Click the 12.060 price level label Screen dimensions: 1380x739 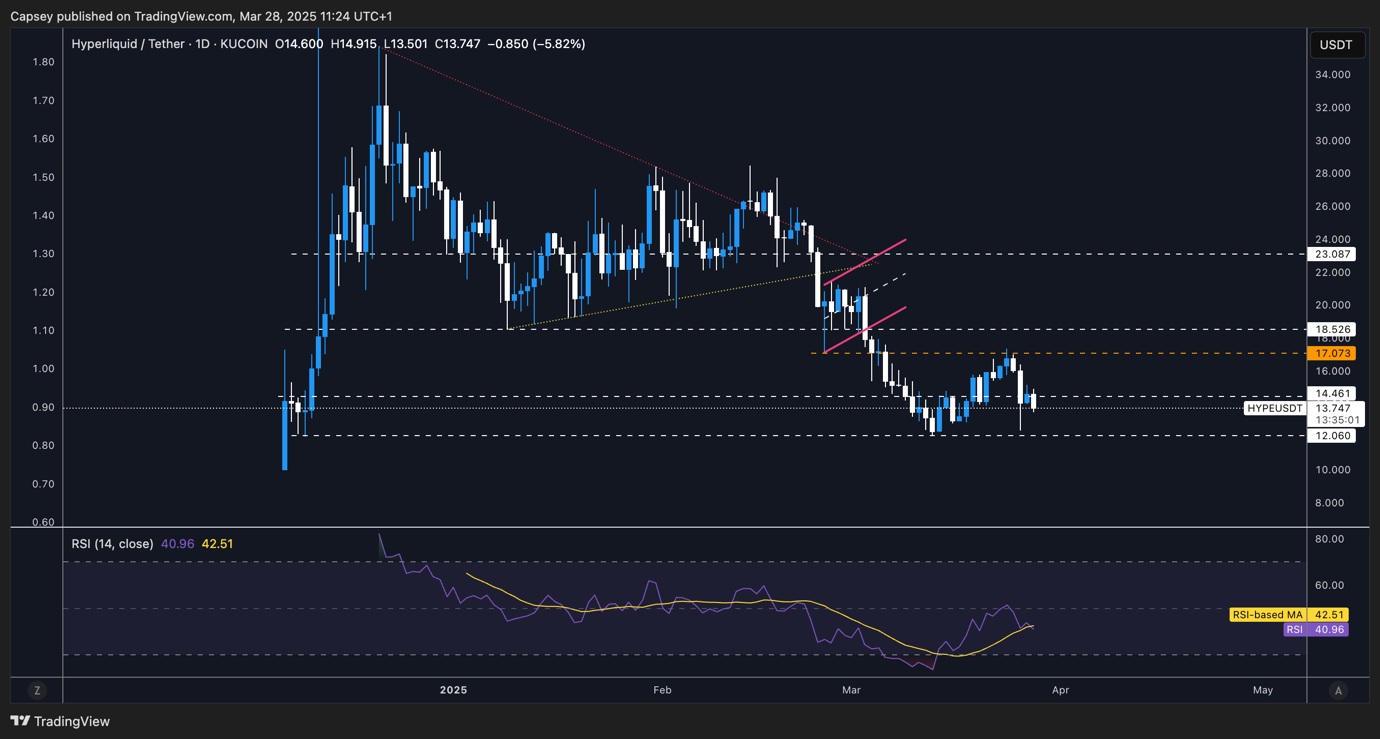(1334, 436)
